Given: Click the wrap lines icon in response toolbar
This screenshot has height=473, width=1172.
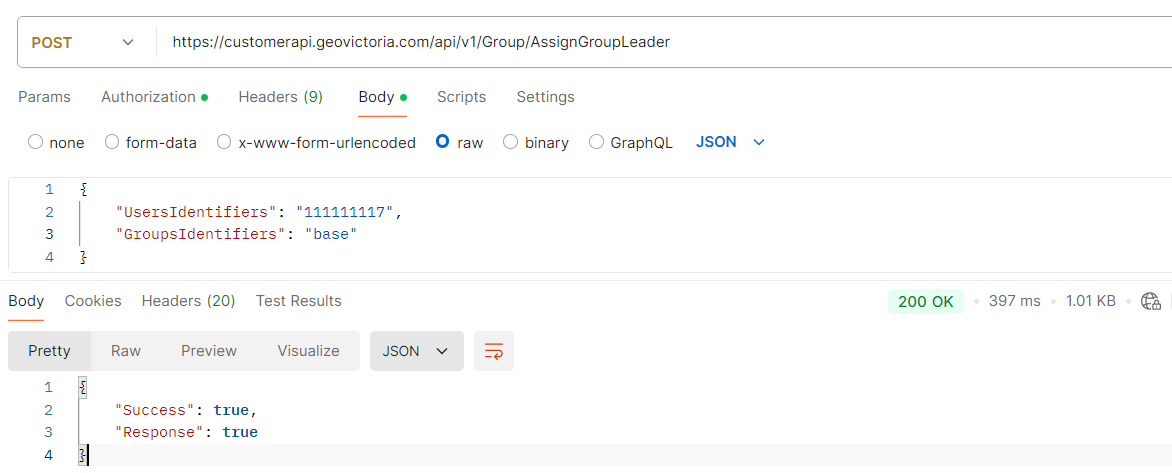Looking at the screenshot, I should [x=493, y=351].
